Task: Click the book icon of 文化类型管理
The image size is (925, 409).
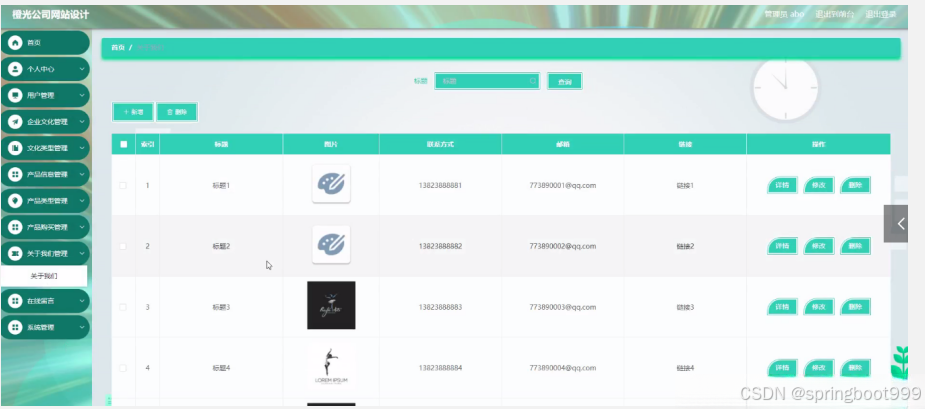Action: (15, 148)
